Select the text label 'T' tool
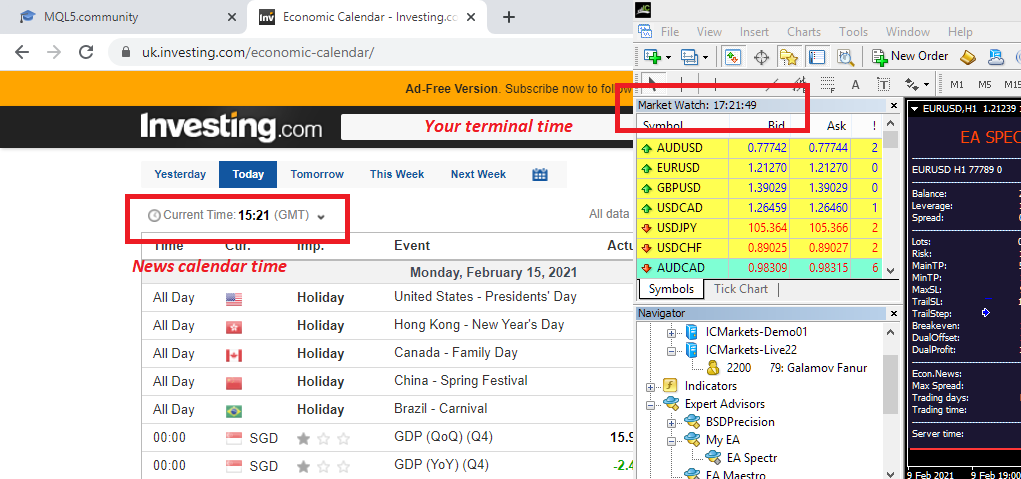The height and width of the screenshot is (479, 1021). (x=884, y=85)
